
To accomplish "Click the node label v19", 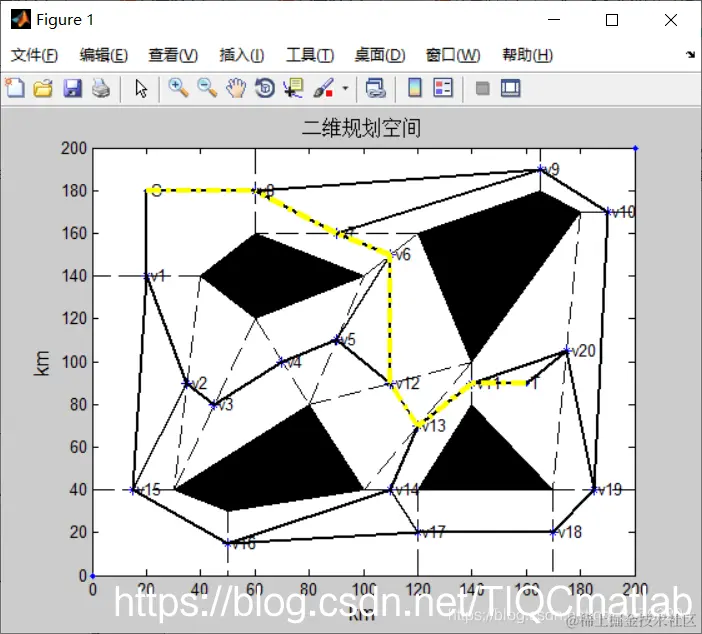I will pyautogui.click(x=610, y=490).
